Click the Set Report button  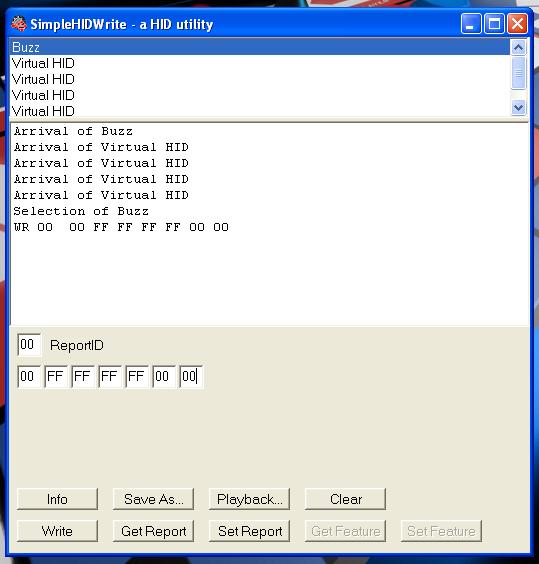pyautogui.click(x=249, y=531)
